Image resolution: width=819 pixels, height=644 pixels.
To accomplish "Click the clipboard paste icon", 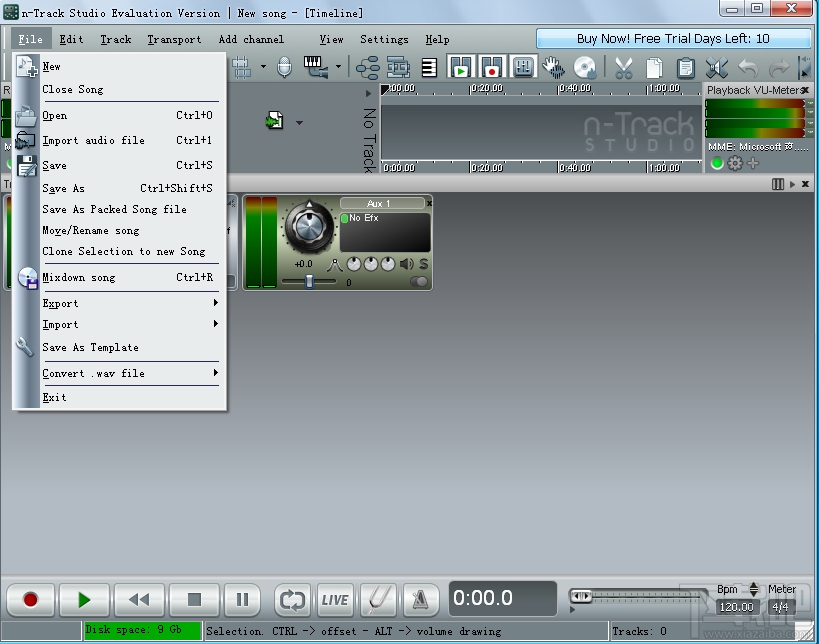I will click(685, 68).
